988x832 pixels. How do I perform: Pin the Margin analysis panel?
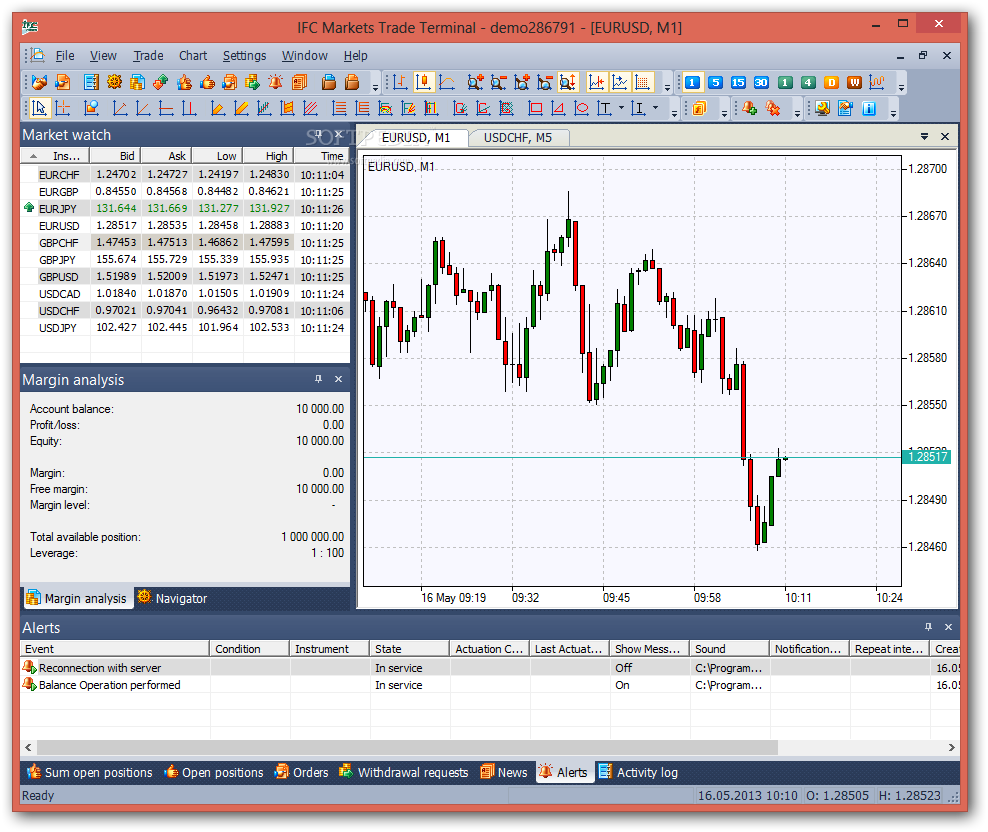point(318,379)
